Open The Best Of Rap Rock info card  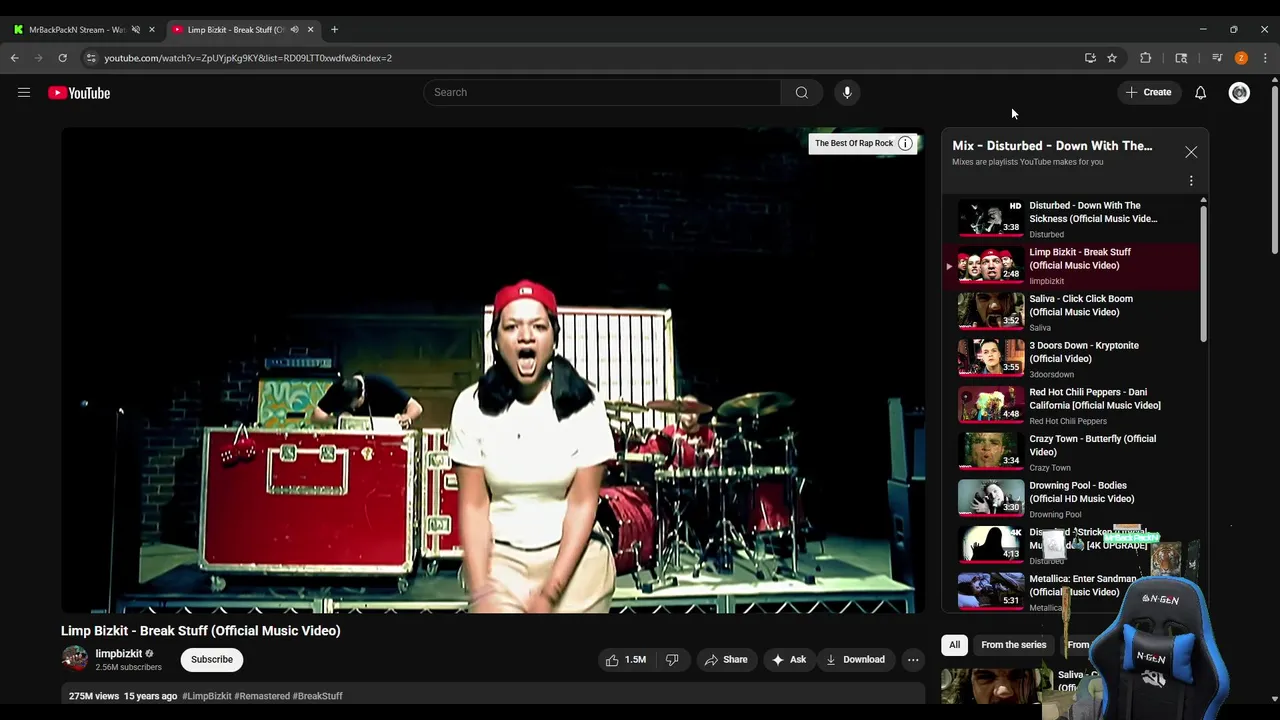(x=864, y=143)
